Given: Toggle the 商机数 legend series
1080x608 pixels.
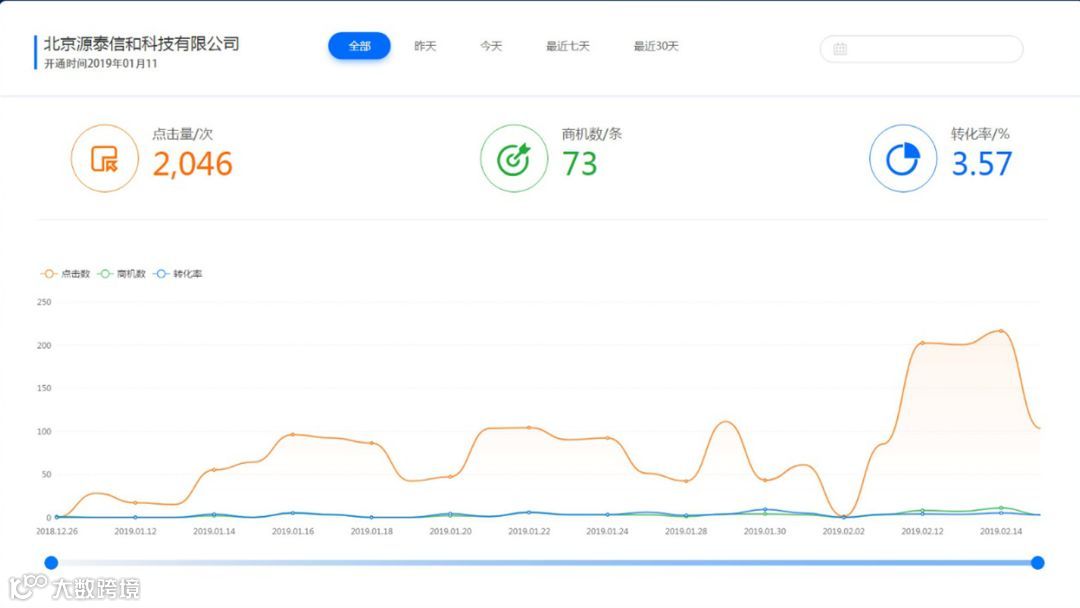Looking at the screenshot, I should pos(122,274).
